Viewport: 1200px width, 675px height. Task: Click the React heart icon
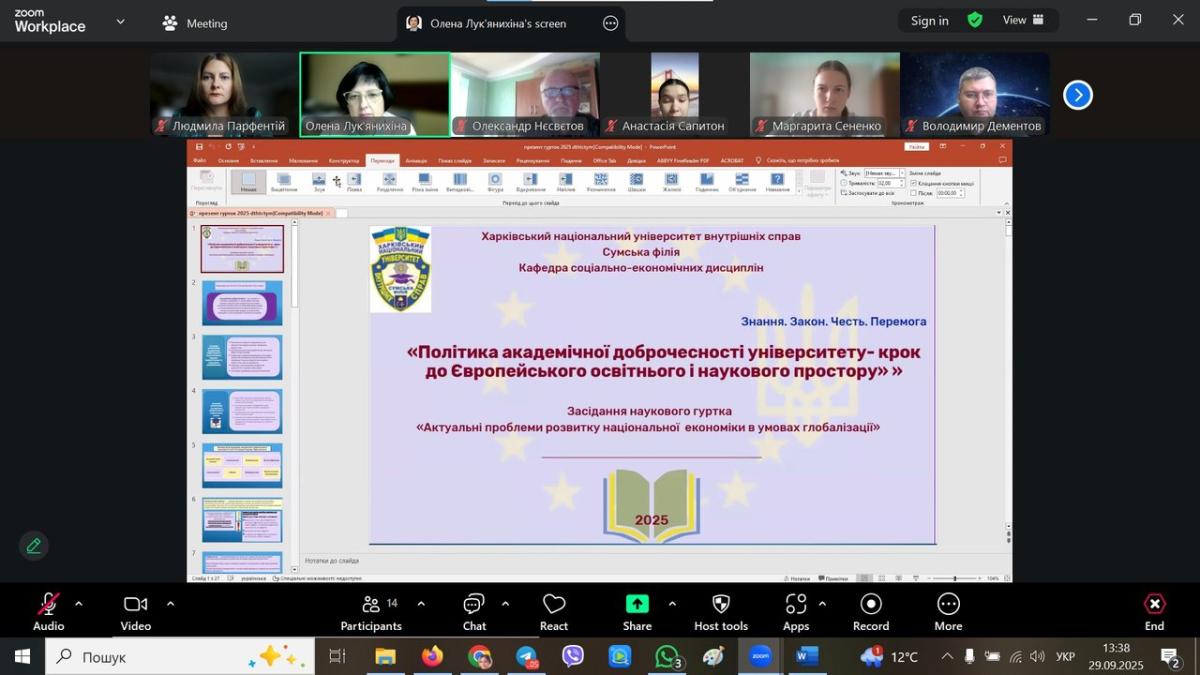click(x=554, y=605)
